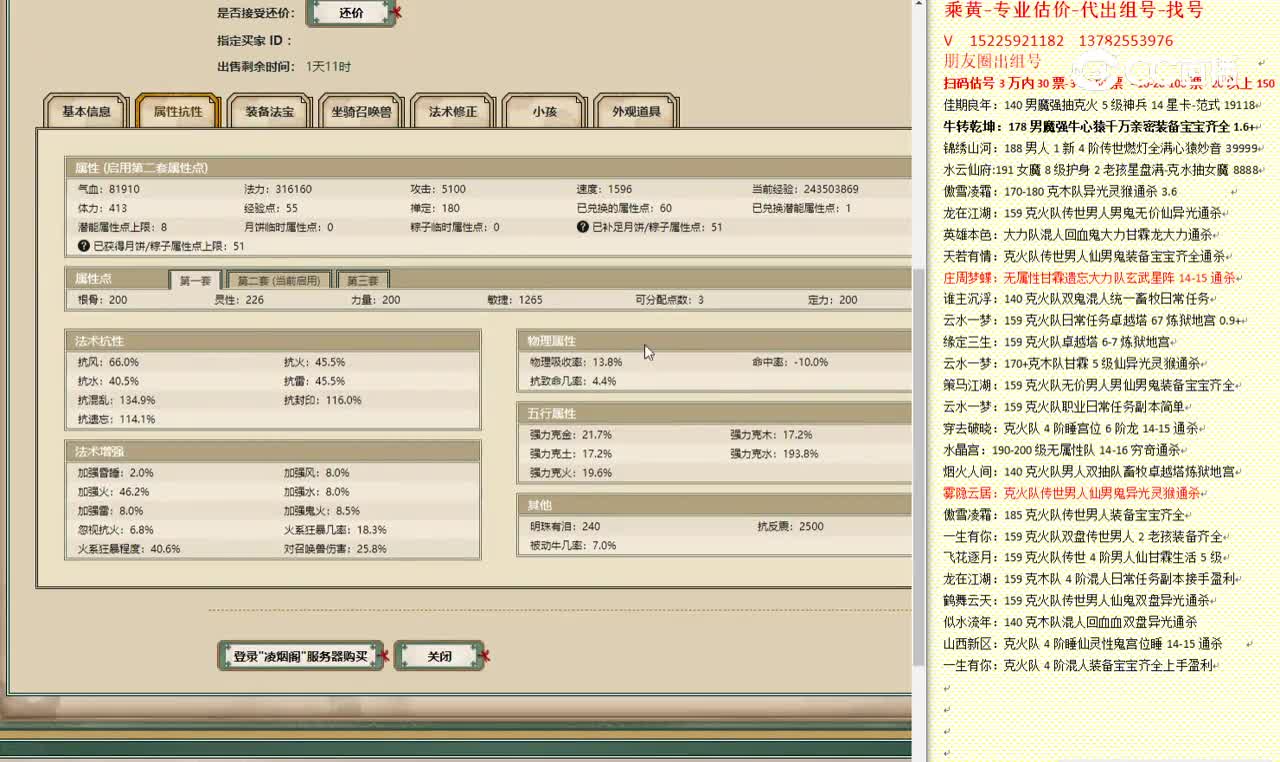Click the 经验点: 55 entry
Viewport: 1280px width, 762px height.
(x=271, y=208)
